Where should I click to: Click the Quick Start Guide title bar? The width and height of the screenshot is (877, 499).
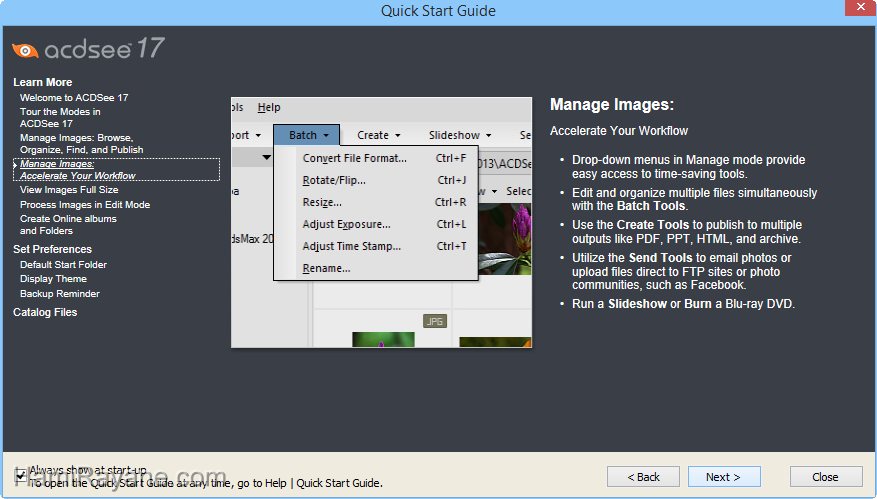pos(438,11)
